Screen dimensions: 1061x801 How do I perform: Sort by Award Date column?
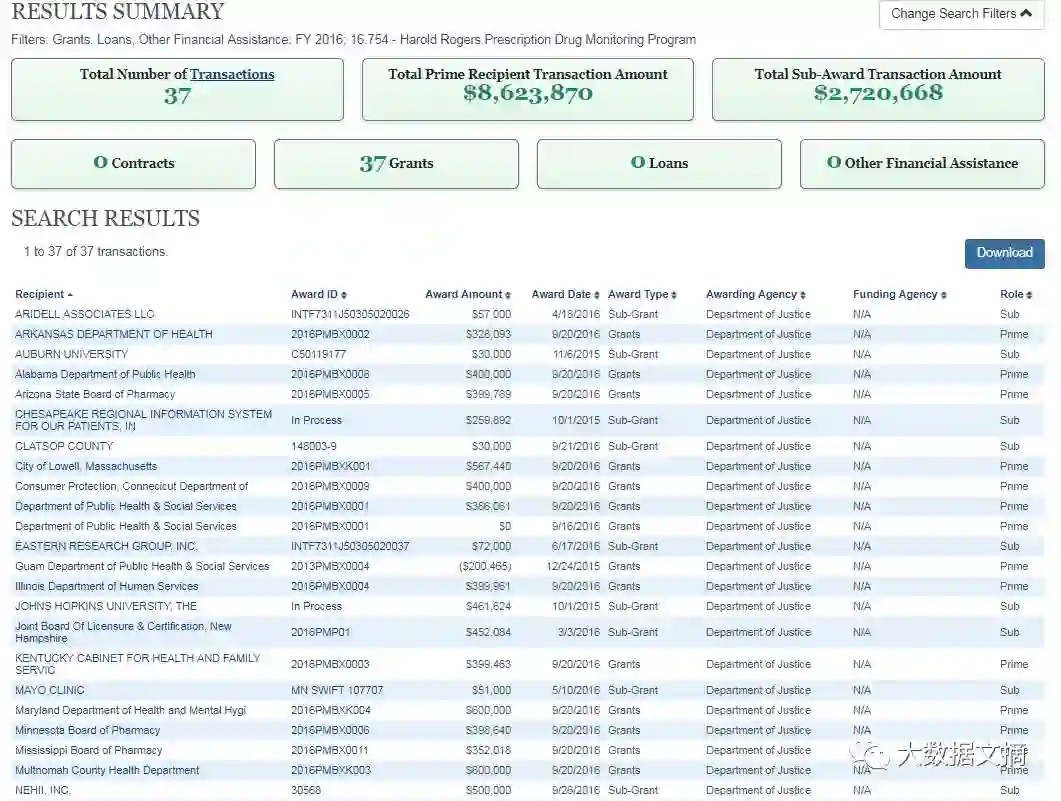(x=565, y=295)
